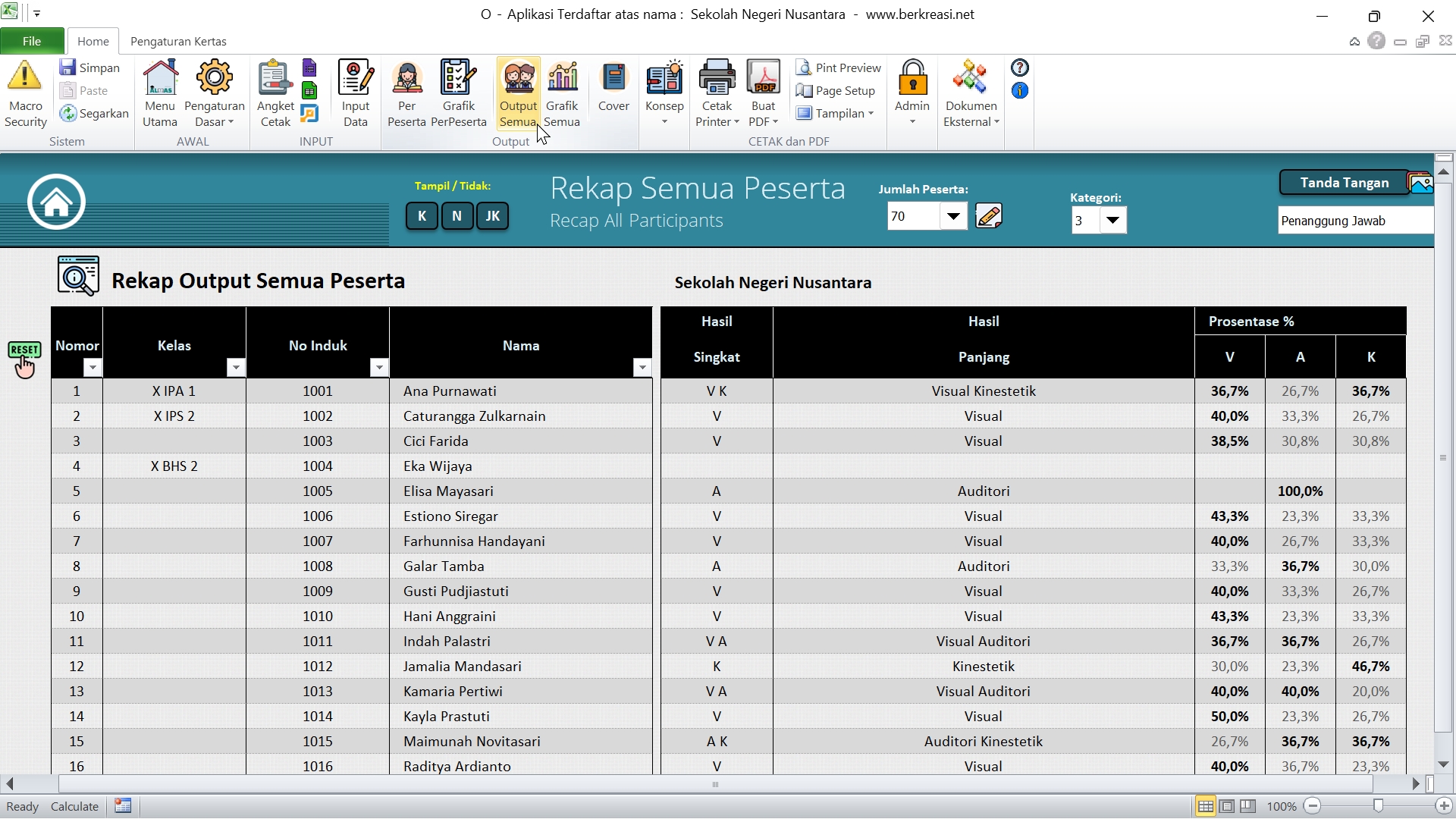Open the File tab
The height and width of the screenshot is (819, 1456).
point(32,41)
